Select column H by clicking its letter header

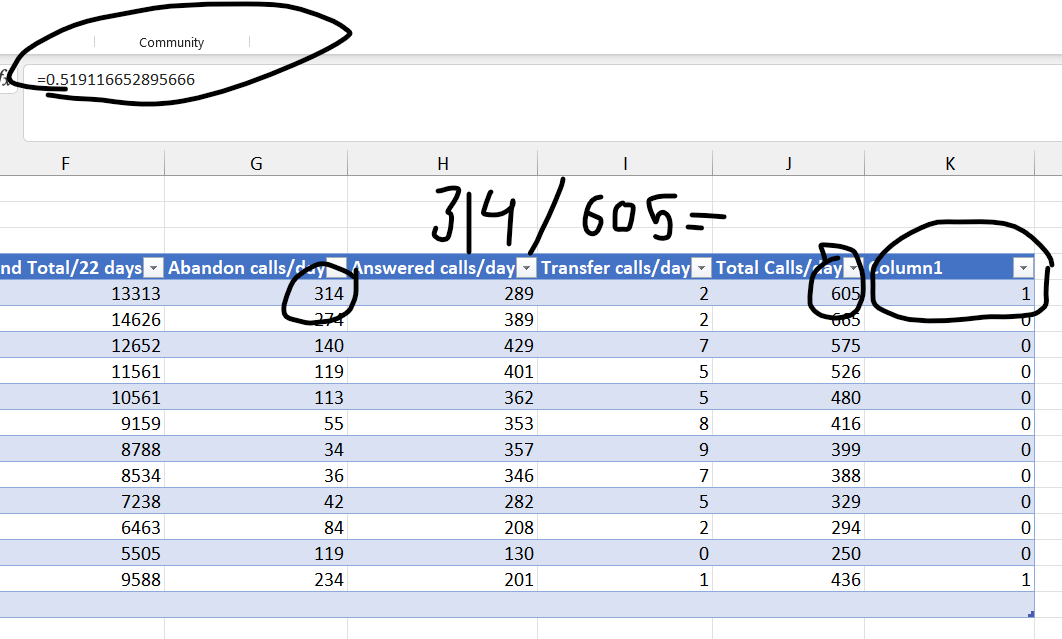[442, 162]
